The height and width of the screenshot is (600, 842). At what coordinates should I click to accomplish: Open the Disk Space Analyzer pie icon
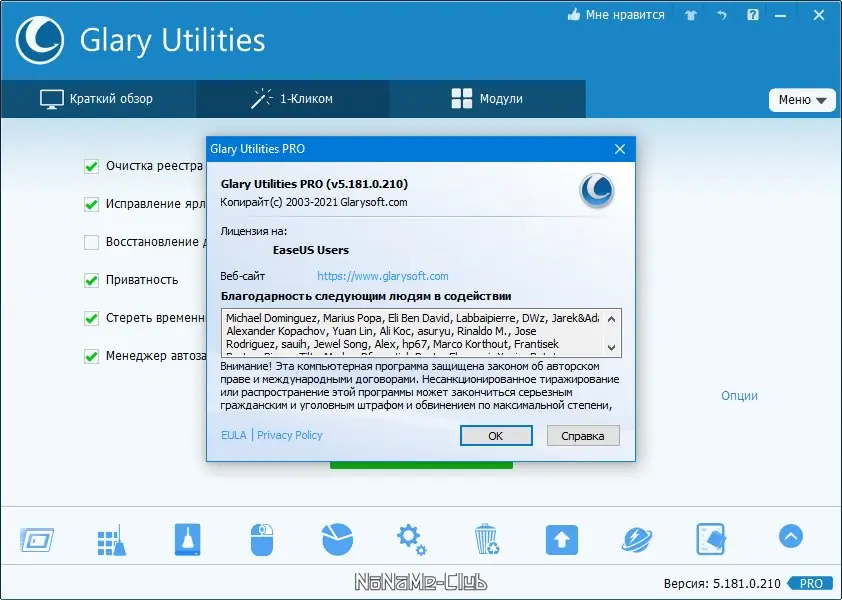click(x=337, y=539)
